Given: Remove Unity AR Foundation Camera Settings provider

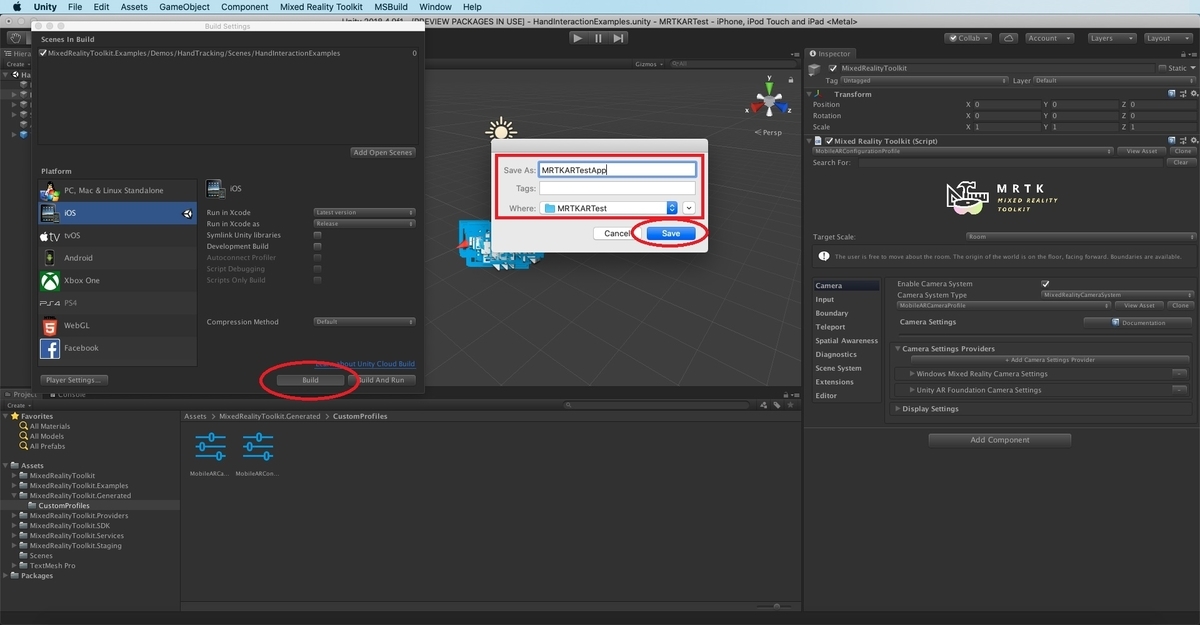Looking at the screenshot, I should coord(1180,390).
